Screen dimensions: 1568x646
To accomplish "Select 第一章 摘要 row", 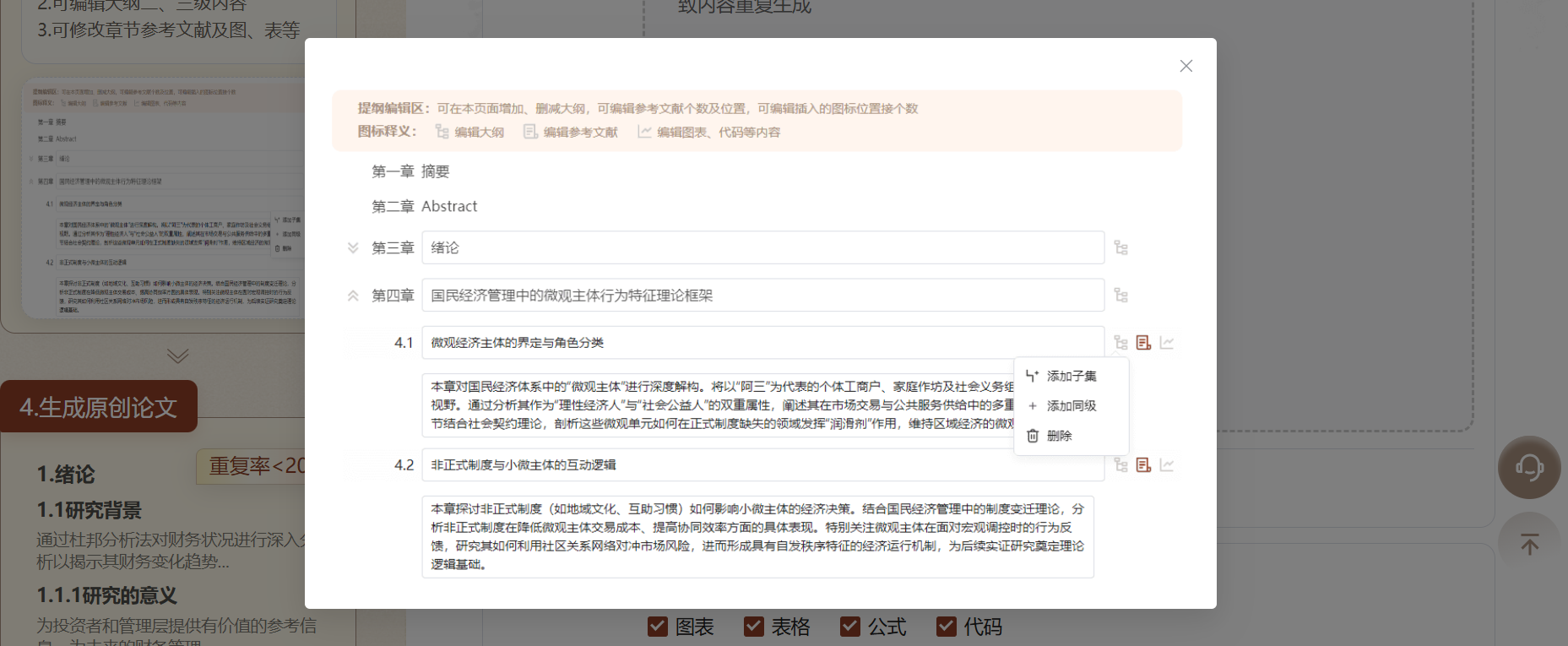I will [410, 171].
